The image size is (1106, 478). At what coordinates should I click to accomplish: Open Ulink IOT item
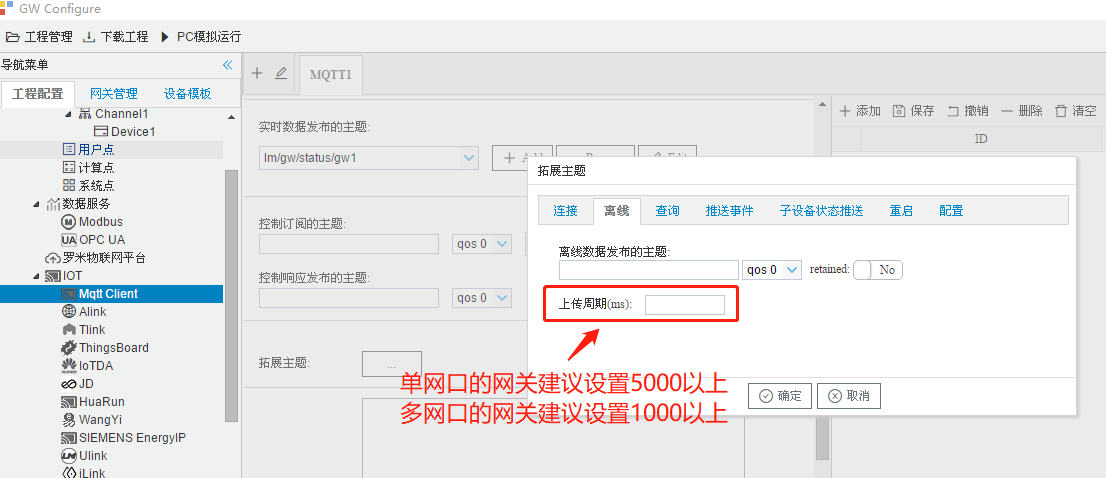pyautogui.click(x=85, y=456)
